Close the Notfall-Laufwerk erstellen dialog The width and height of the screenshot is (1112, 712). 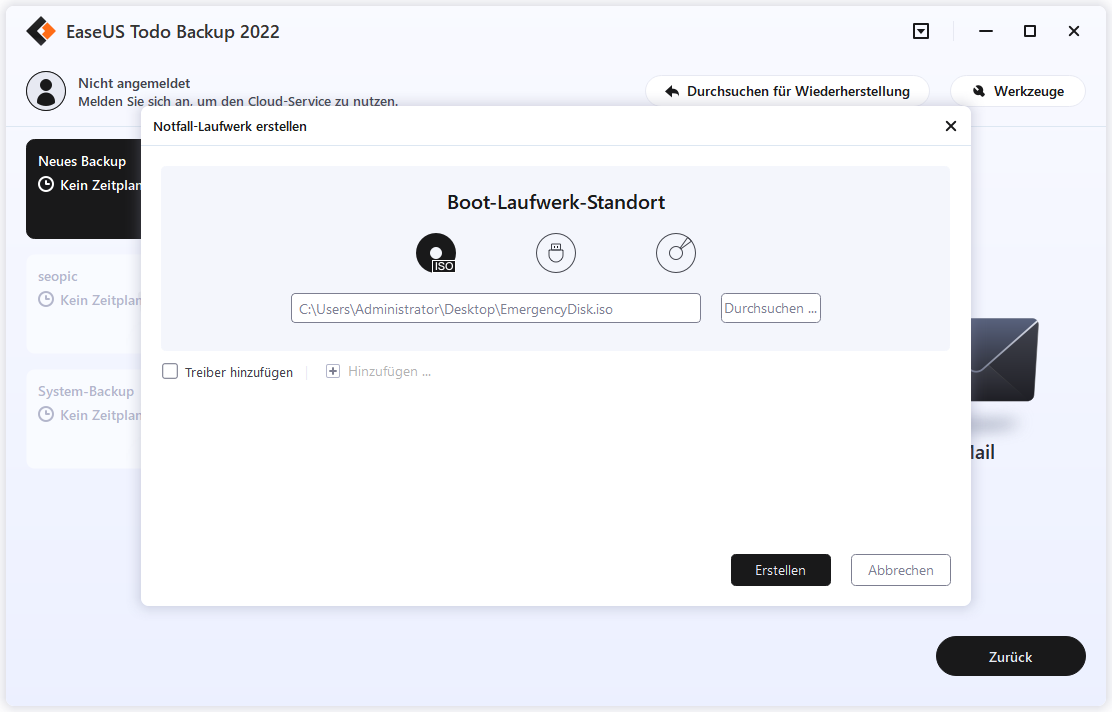950,126
